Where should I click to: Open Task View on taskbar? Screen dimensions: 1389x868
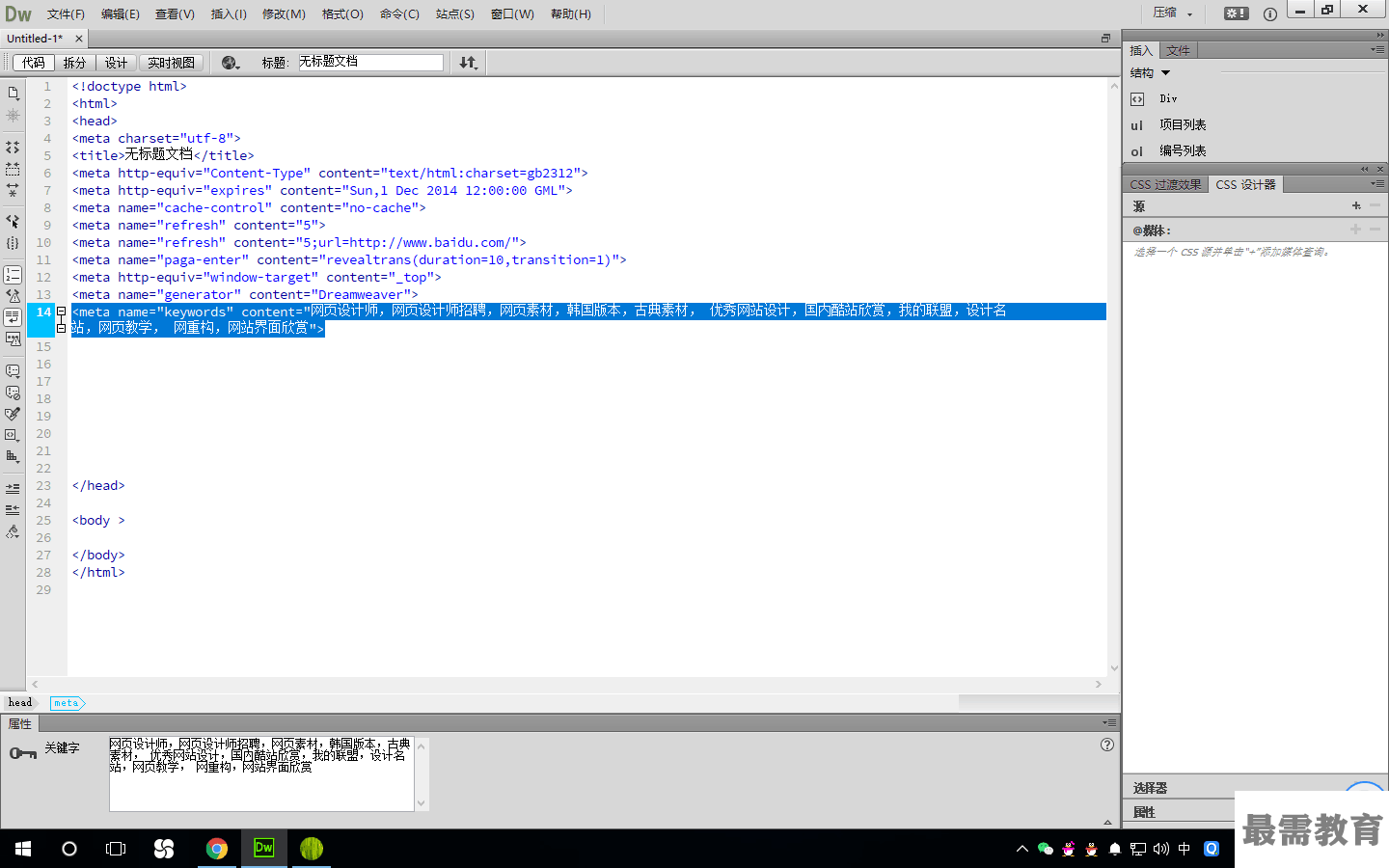(x=116, y=849)
